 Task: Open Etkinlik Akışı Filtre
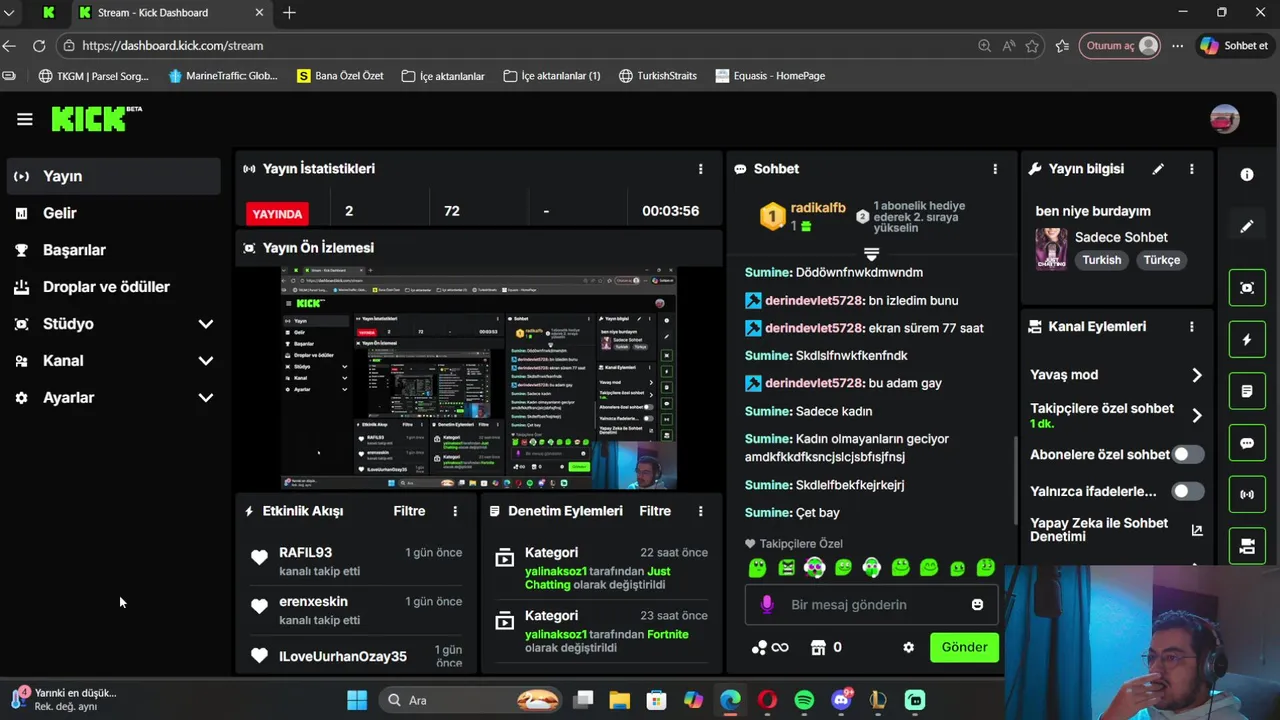pyautogui.click(x=409, y=511)
